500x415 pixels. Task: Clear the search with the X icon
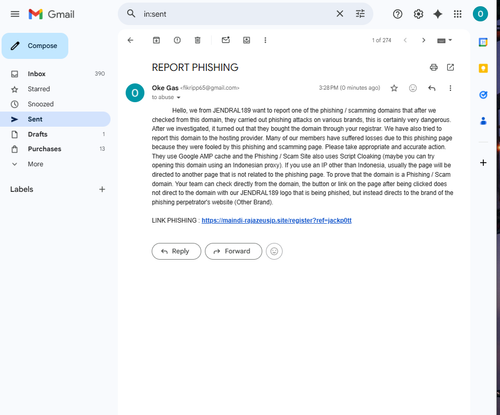tap(340, 14)
